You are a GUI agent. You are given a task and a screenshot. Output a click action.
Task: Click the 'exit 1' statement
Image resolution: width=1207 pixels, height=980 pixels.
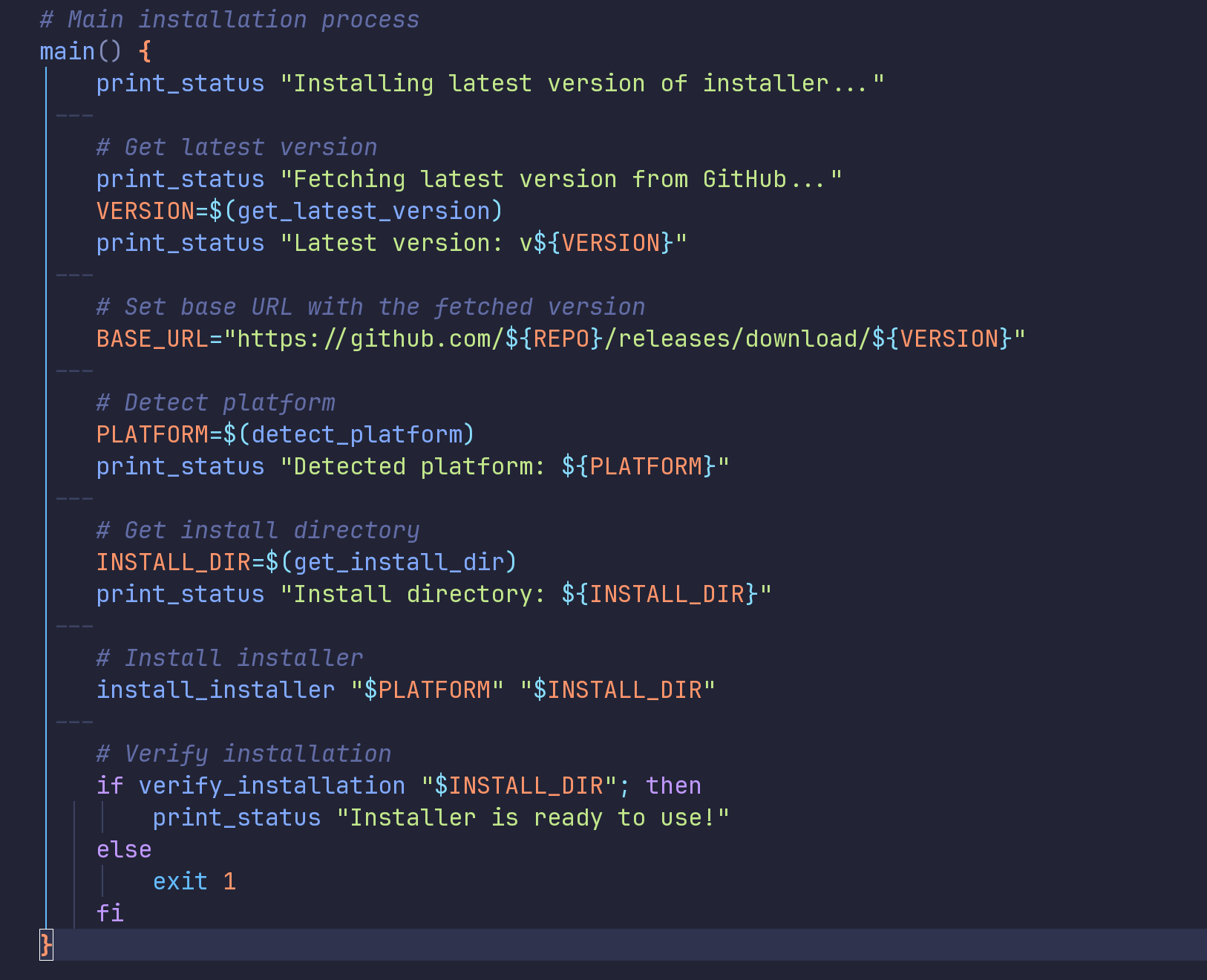[194, 881]
